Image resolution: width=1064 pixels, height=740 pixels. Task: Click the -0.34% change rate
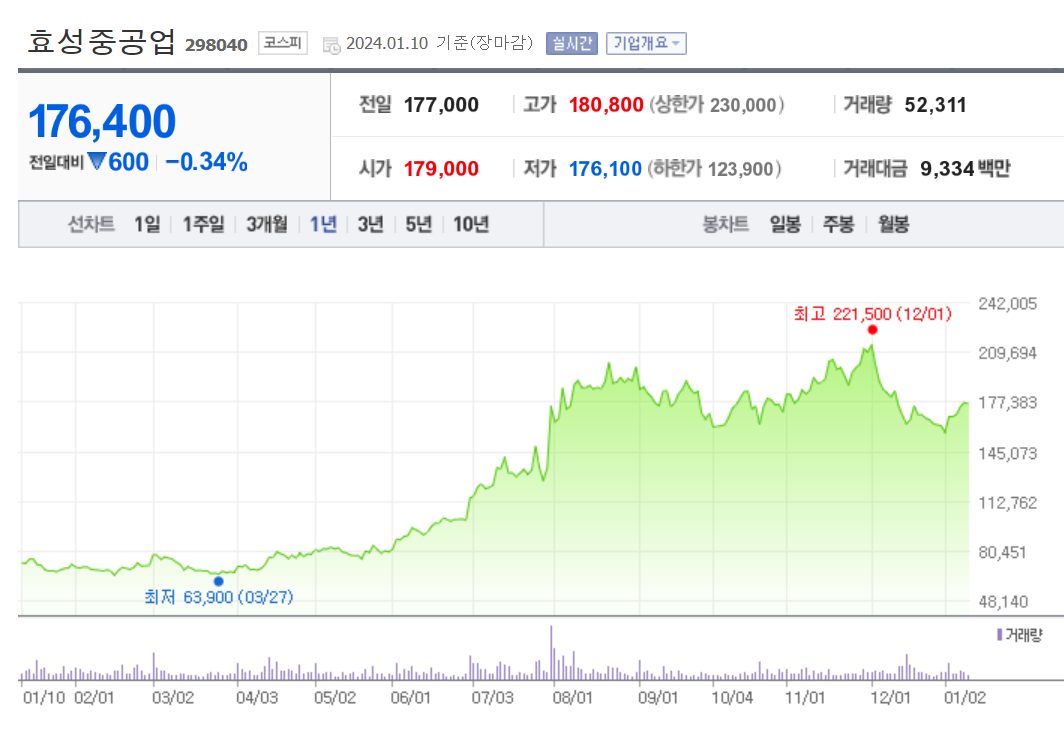[206, 162]
